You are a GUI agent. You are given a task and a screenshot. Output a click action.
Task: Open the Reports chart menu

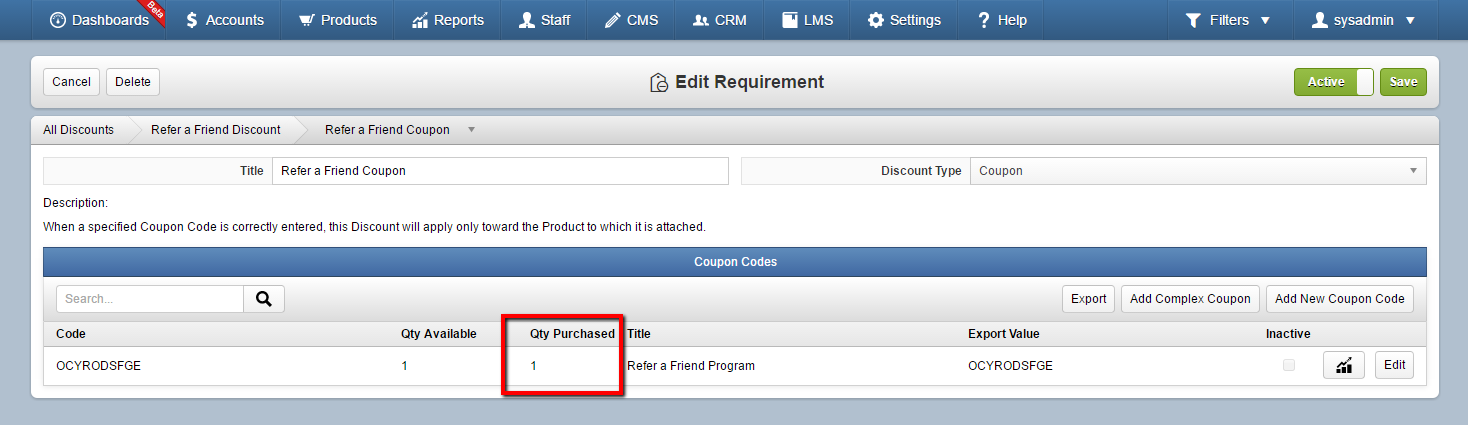click(x=448, y=20)
